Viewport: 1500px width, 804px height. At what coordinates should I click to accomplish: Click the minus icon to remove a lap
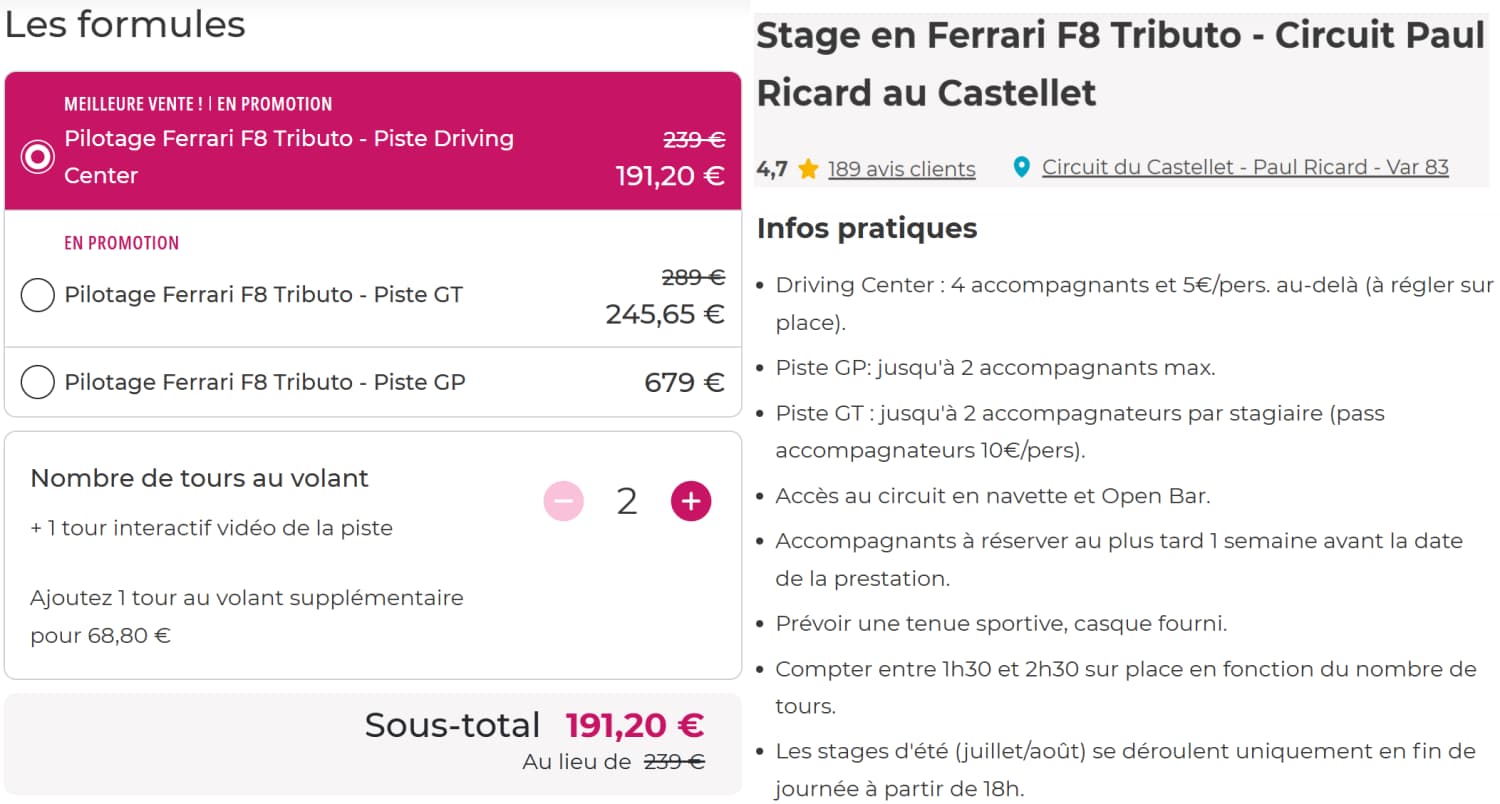563,501
